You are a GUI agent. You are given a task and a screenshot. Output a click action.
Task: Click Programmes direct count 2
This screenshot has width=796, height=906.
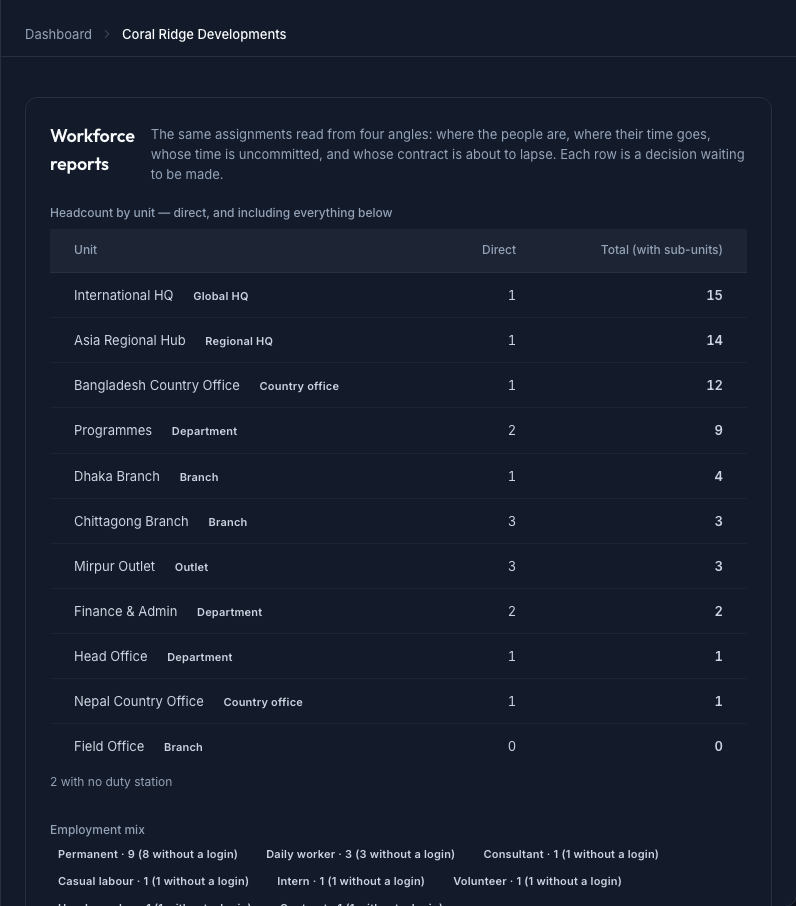512,431
